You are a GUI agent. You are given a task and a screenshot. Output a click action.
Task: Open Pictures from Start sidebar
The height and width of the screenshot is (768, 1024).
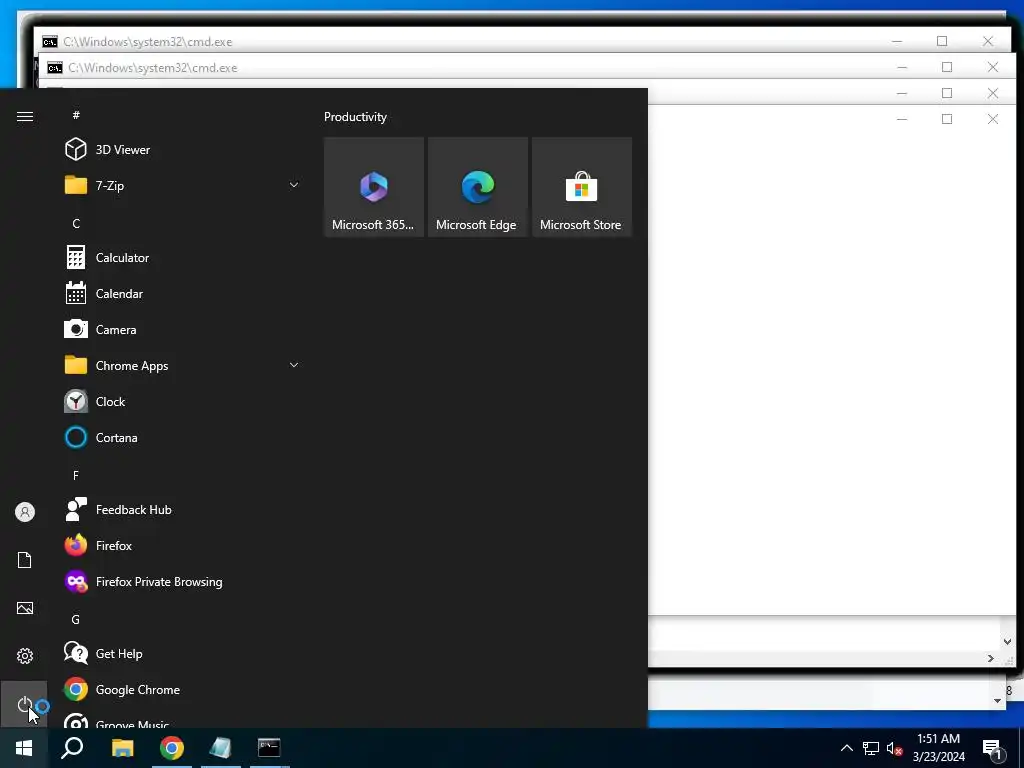25,608
